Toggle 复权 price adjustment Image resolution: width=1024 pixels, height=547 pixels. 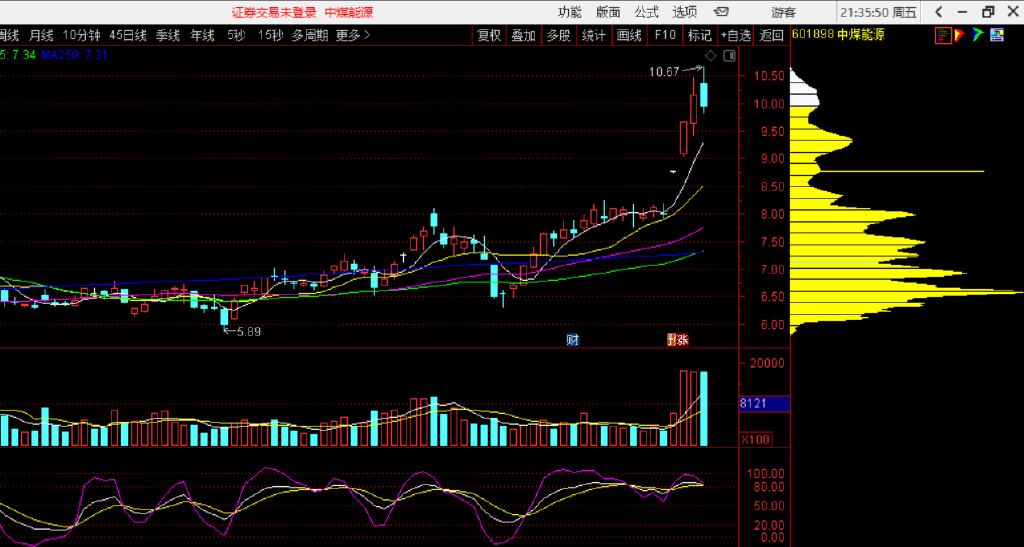489,35
